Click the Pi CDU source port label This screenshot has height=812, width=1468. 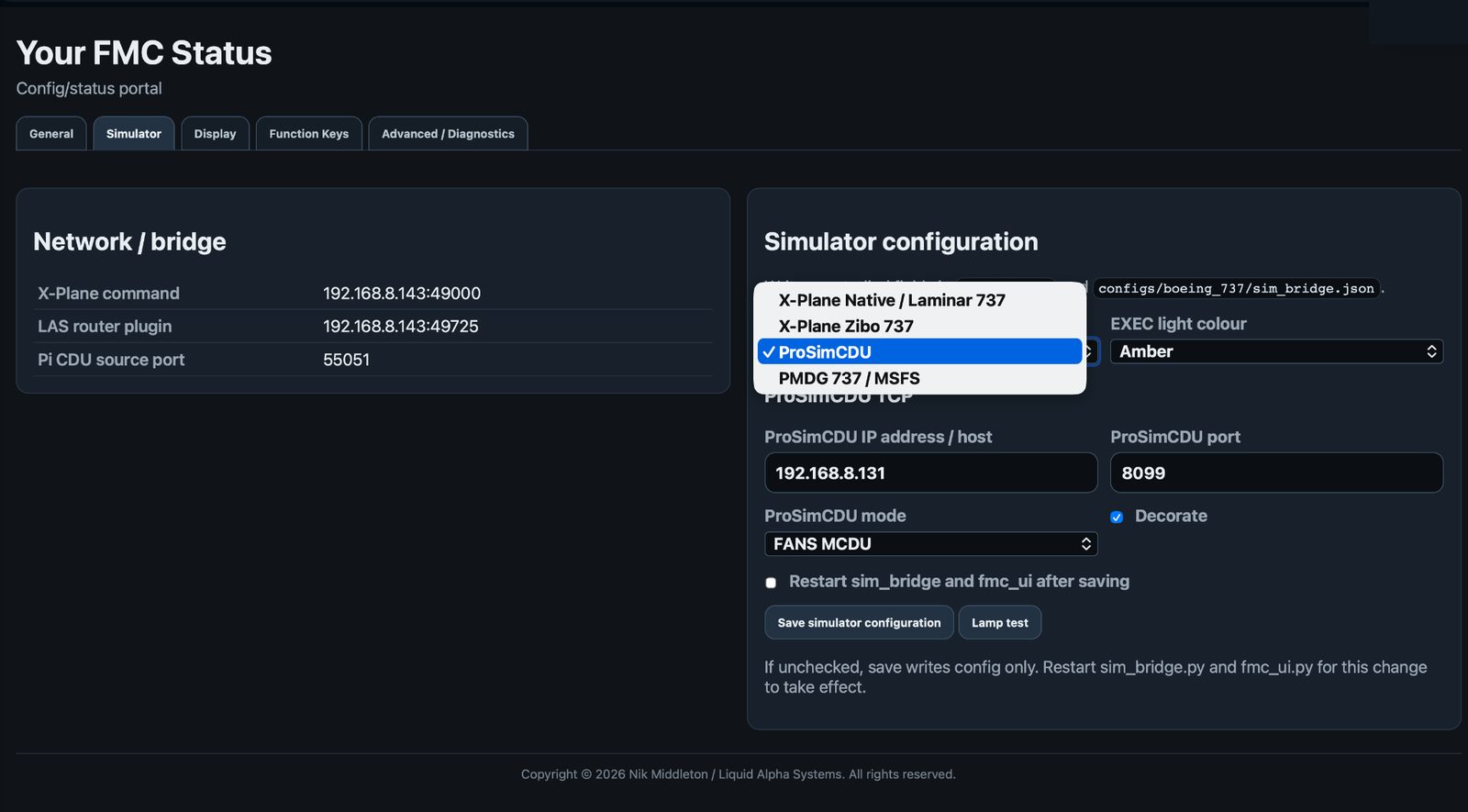111,360
